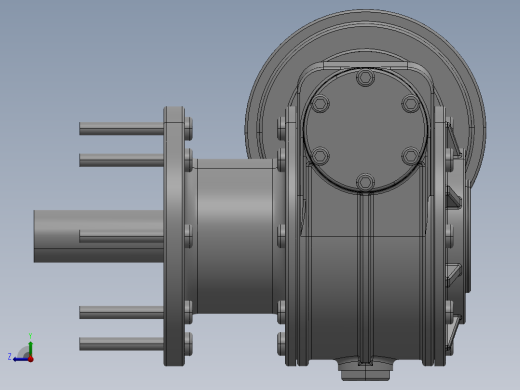Screen dimensions: 520x390
Task: Select the bottommost threaded stud rod
Action: [x=121, y=344]
